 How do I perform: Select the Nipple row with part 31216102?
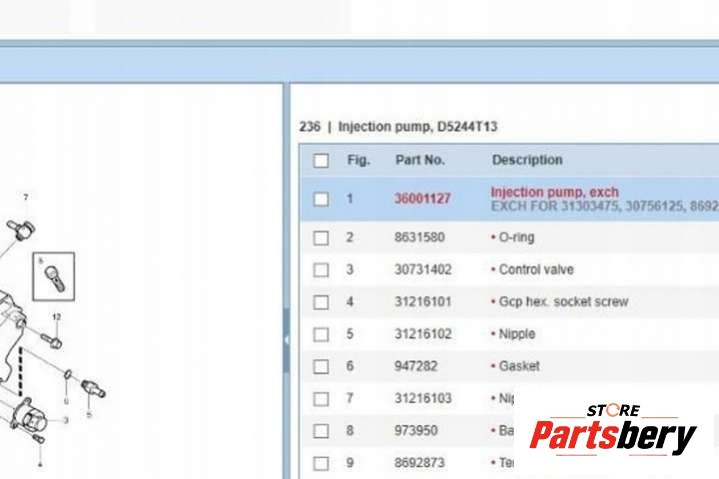420,334
